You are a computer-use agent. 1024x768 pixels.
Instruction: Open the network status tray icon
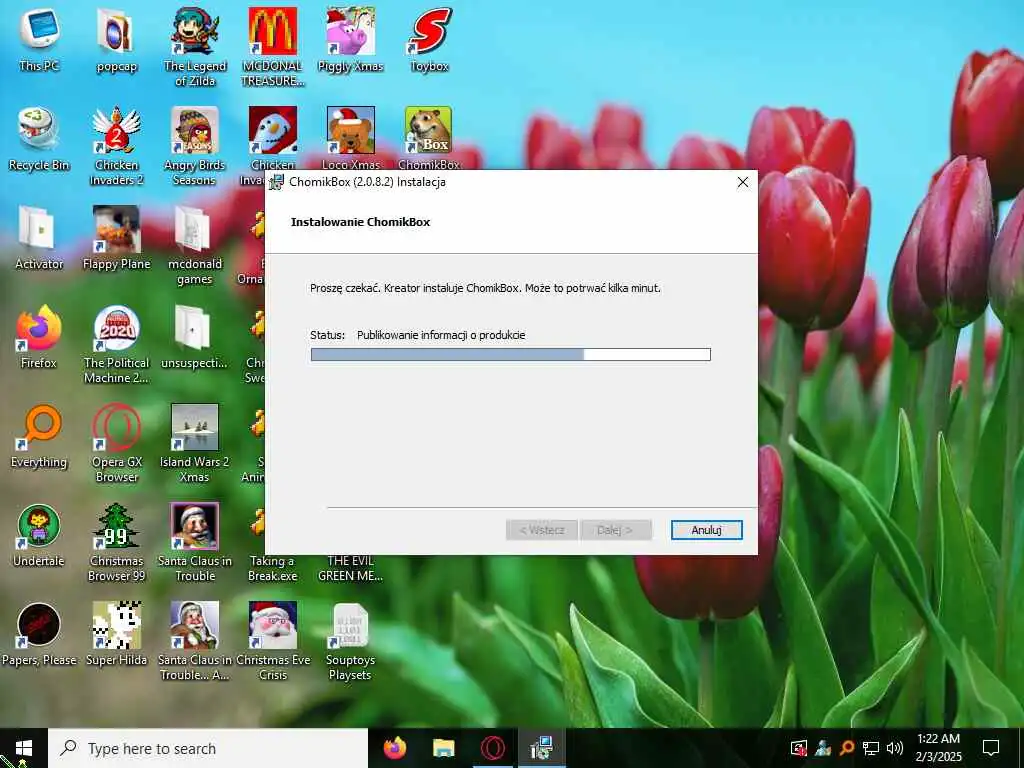coord(870,748)
